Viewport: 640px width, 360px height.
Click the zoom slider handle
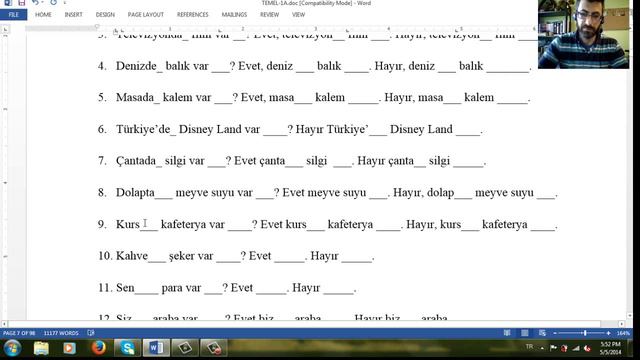coord(585,333)
